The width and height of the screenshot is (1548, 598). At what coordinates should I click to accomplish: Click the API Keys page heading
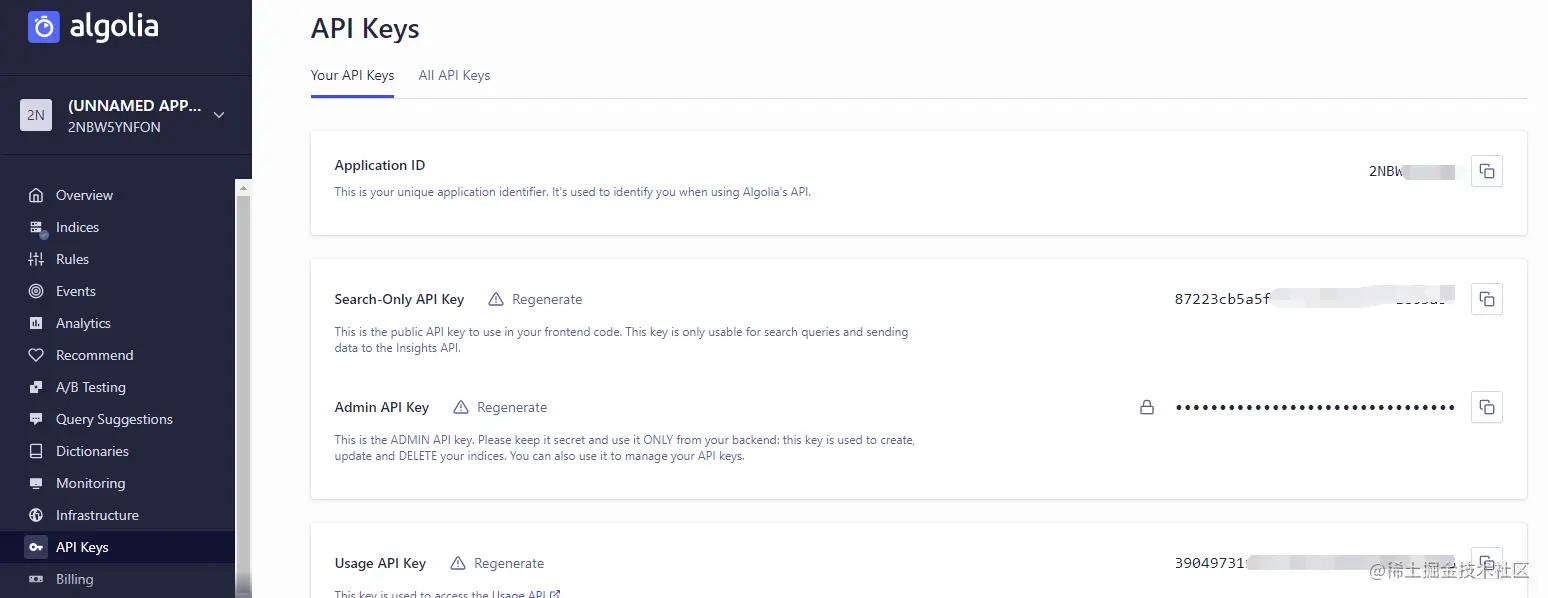tap(365, 28)
